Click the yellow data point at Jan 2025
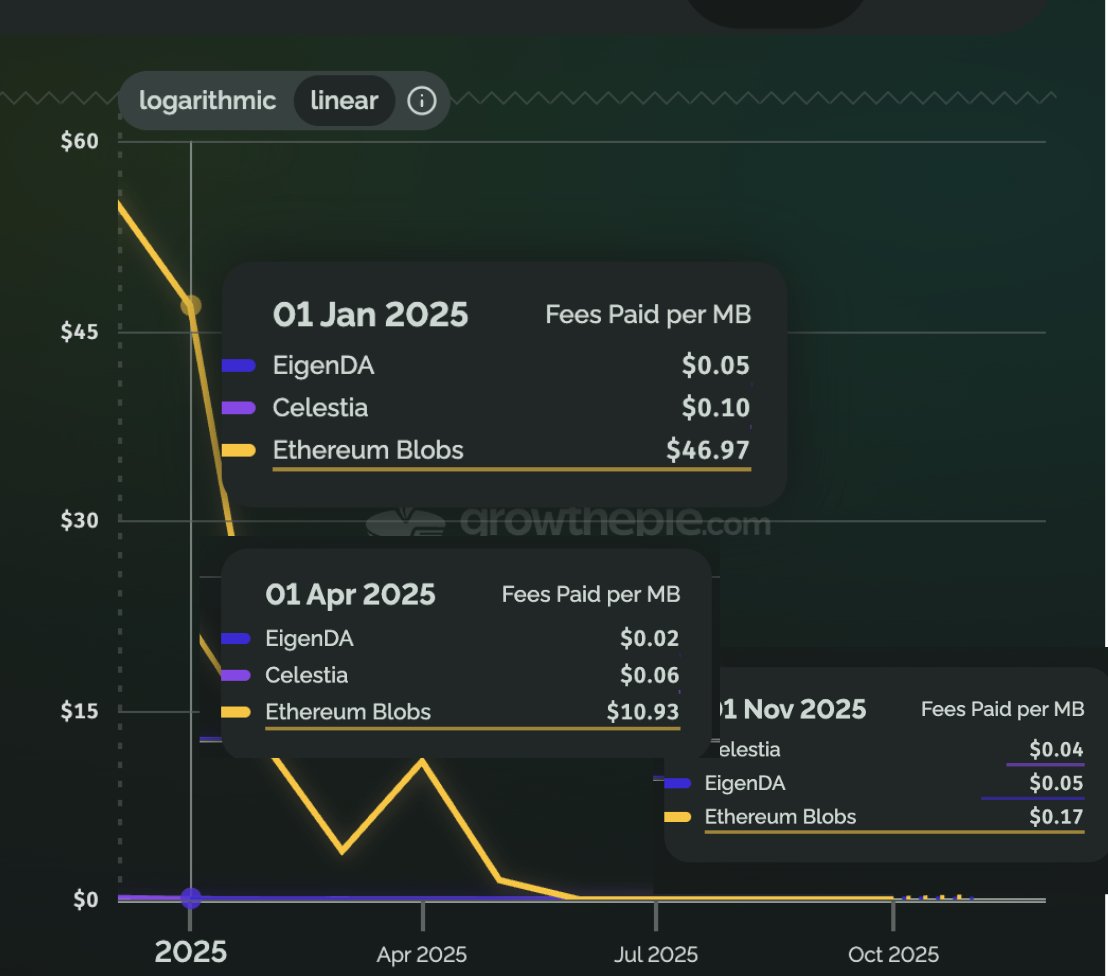The width and height of the screenshot is (1108, 976). pos(191,306)
